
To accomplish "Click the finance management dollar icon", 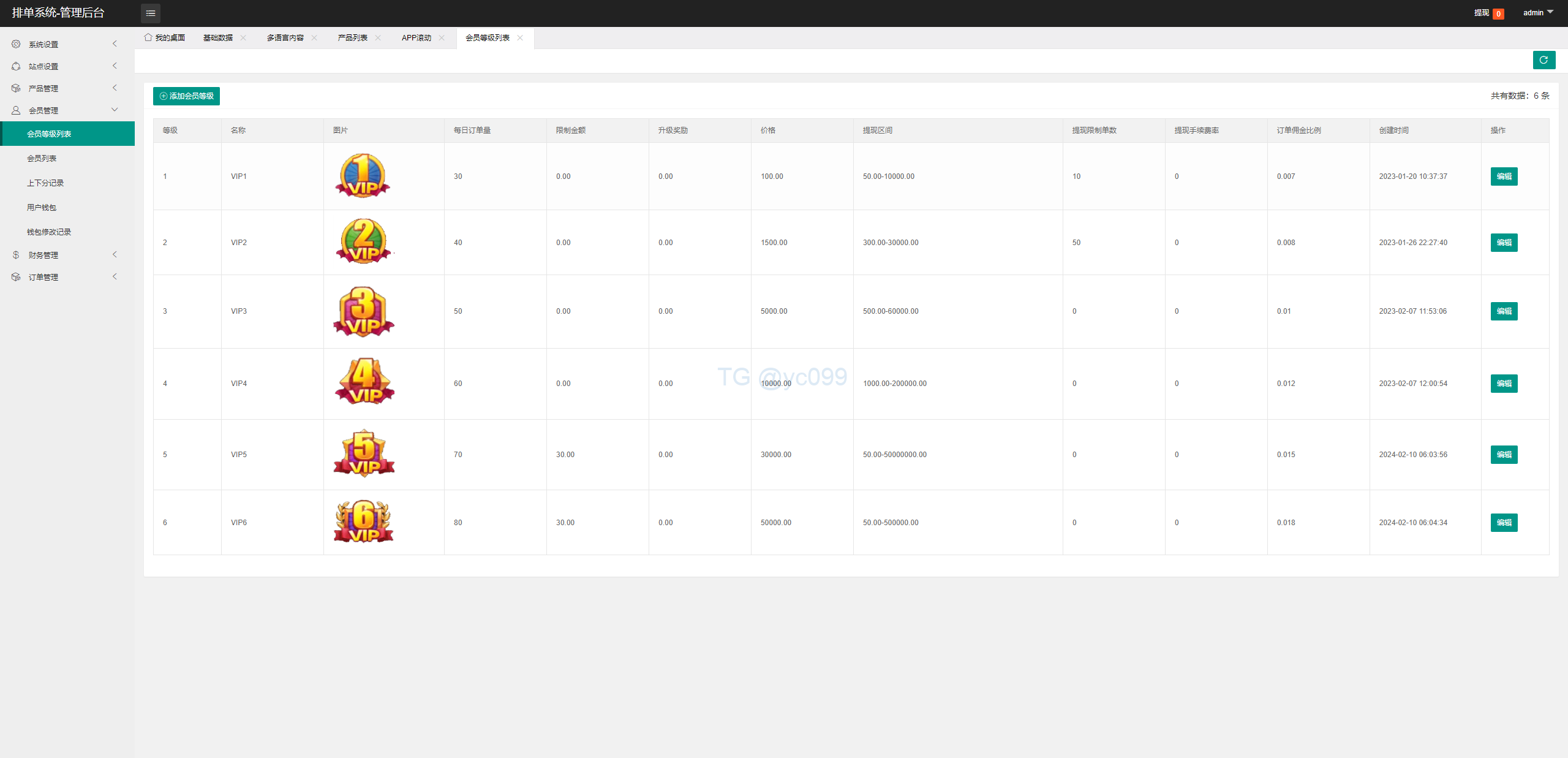I will tap(16, 255).
